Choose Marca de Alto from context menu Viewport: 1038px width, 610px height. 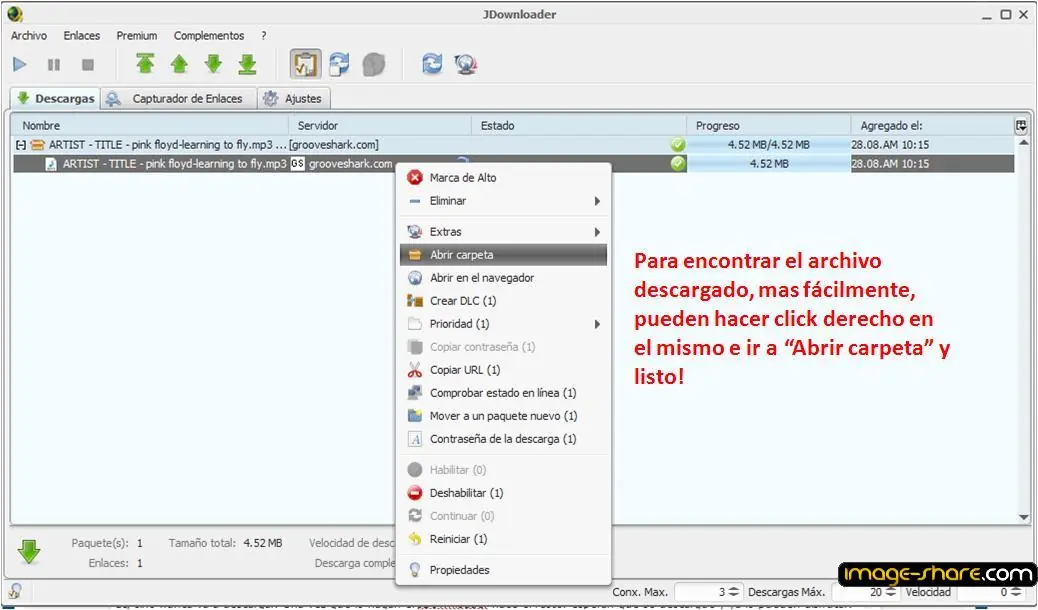(503, 178)
